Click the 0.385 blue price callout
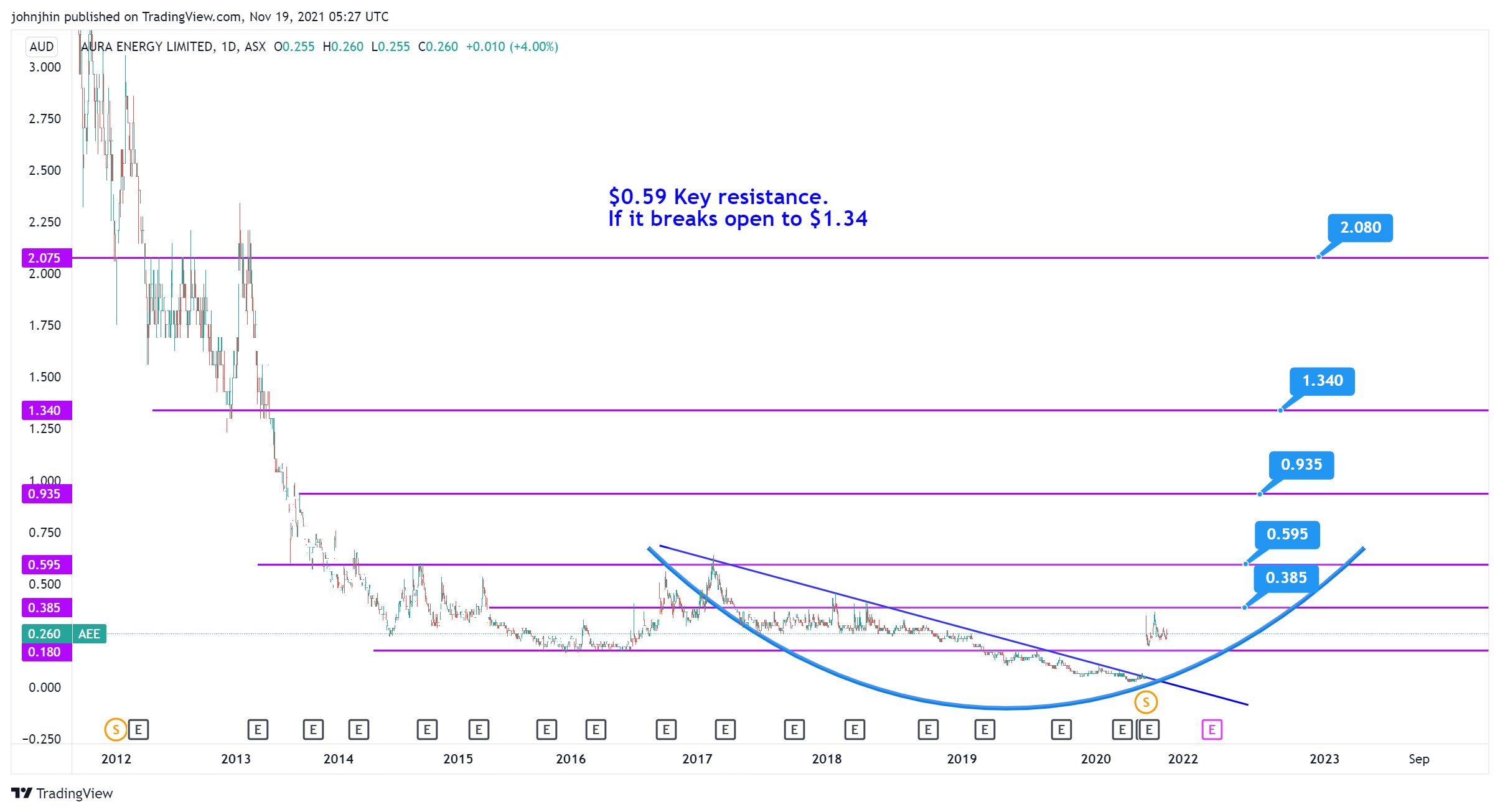 pyautogui.click(x=1286, y=578)
